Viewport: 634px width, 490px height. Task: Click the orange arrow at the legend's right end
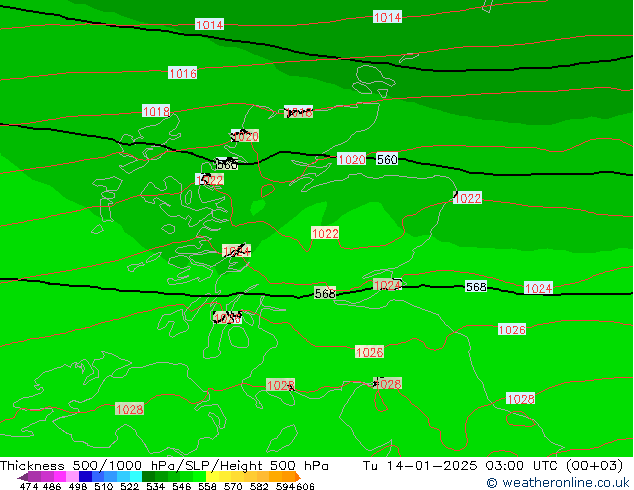[x=297, y=477]
